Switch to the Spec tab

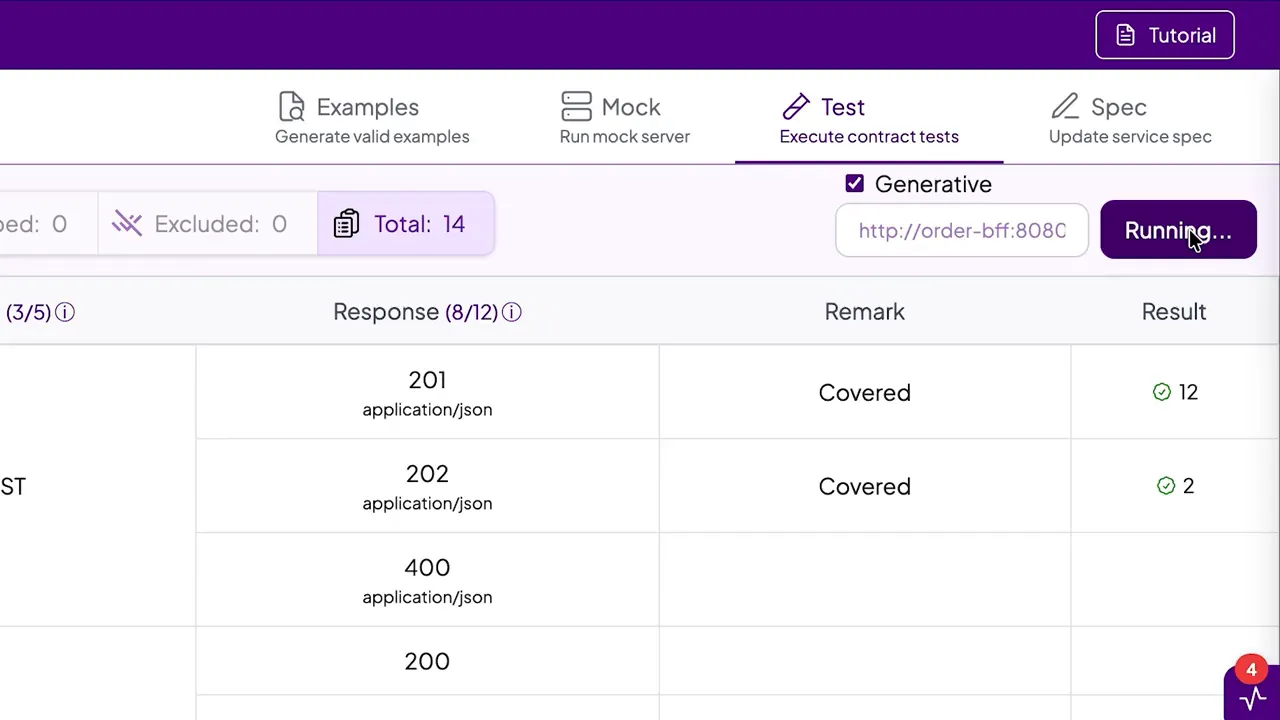click(x=1130, y=117)
